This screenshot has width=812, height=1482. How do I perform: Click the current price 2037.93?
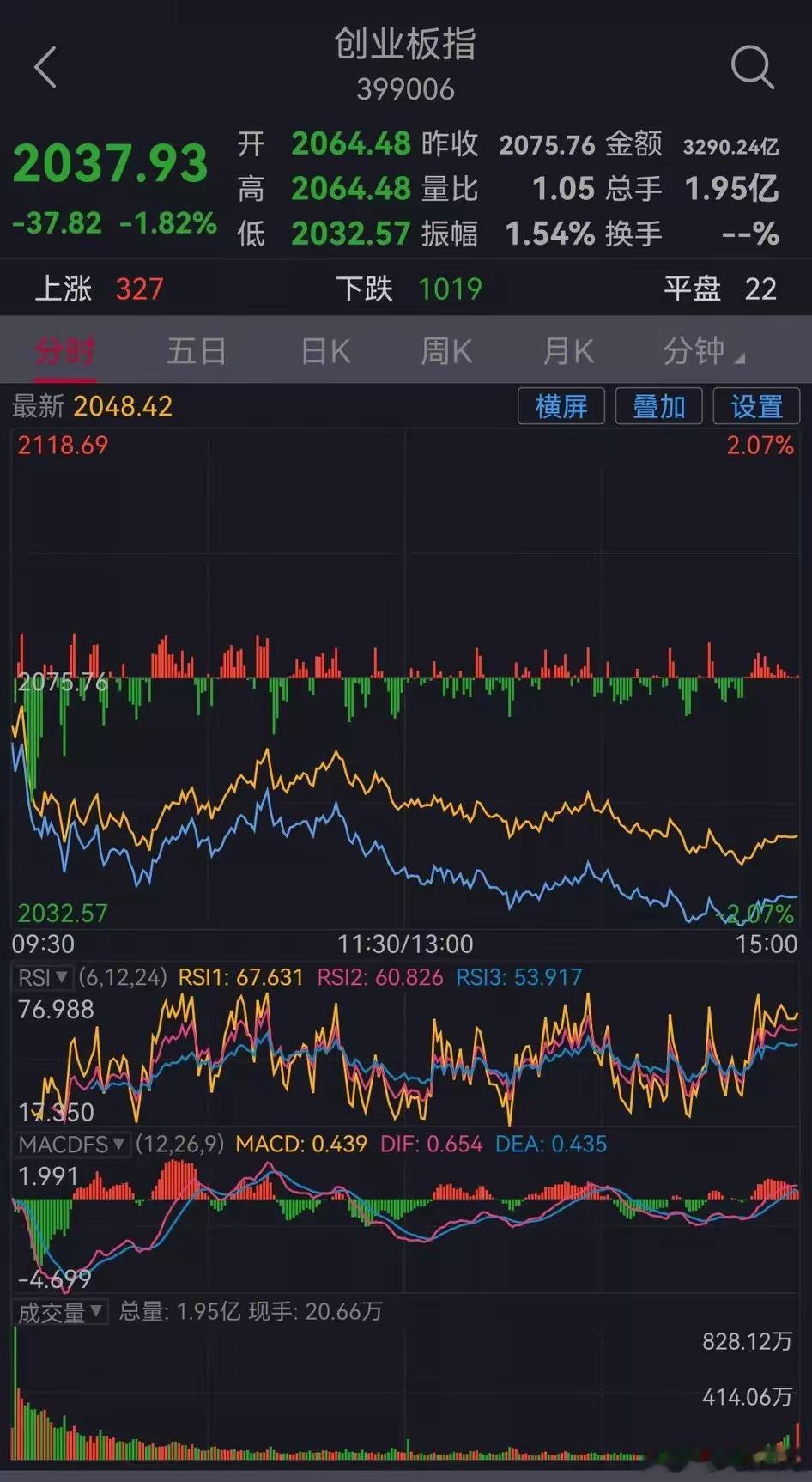point(111,163)
